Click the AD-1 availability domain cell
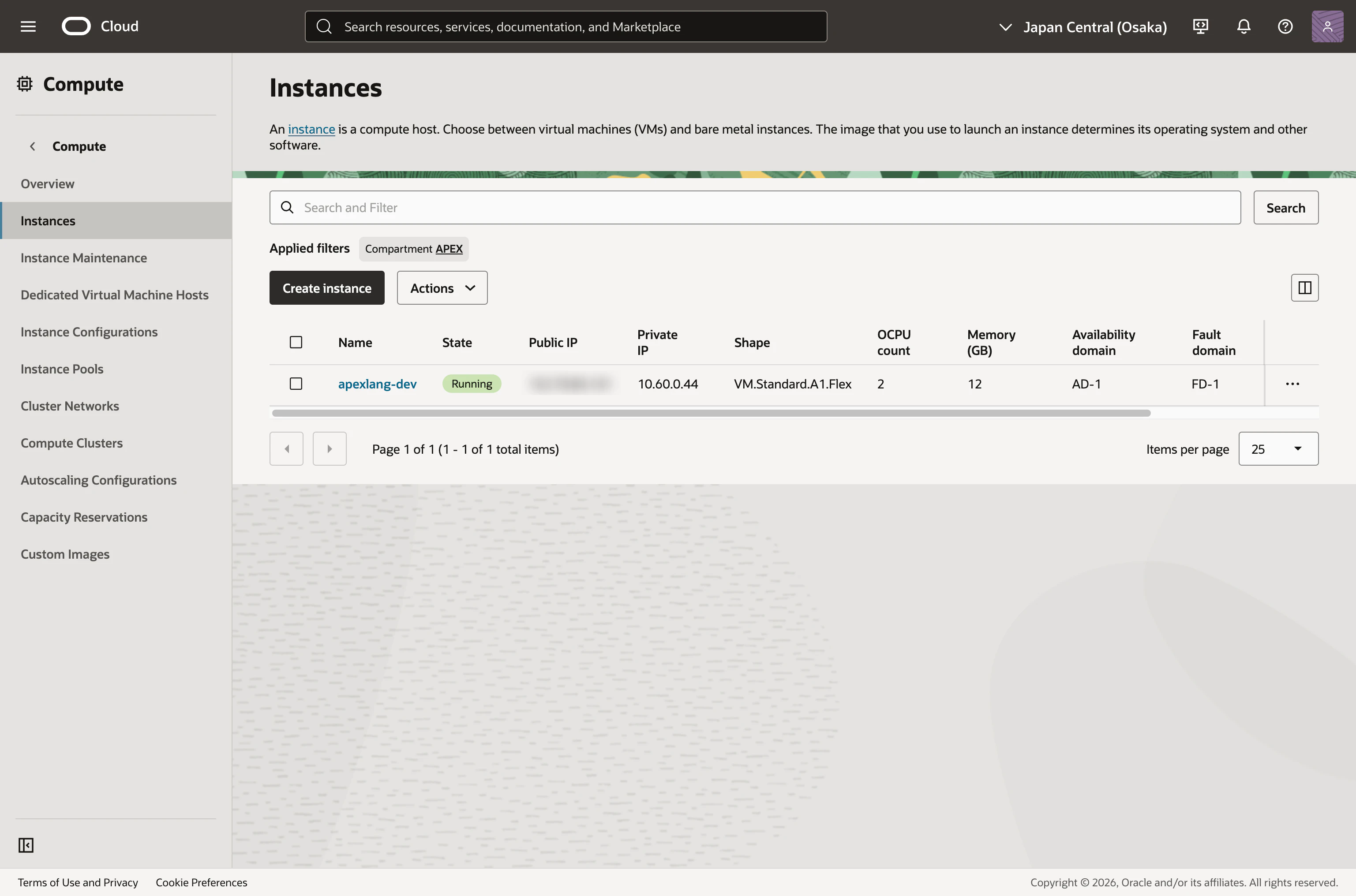The image size is (1356, 896). click(x=1086, y=384)
